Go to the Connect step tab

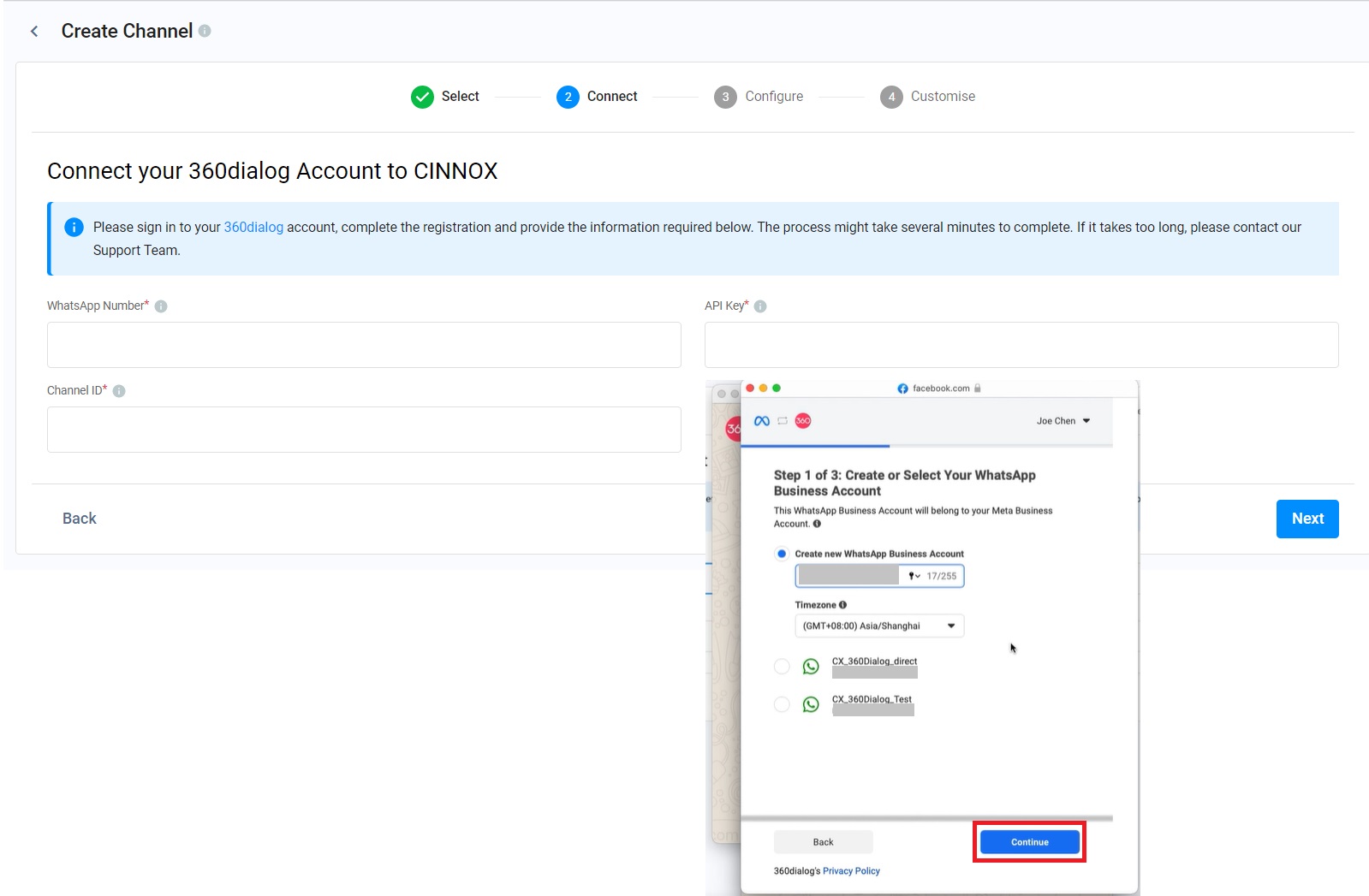[597, 97]
